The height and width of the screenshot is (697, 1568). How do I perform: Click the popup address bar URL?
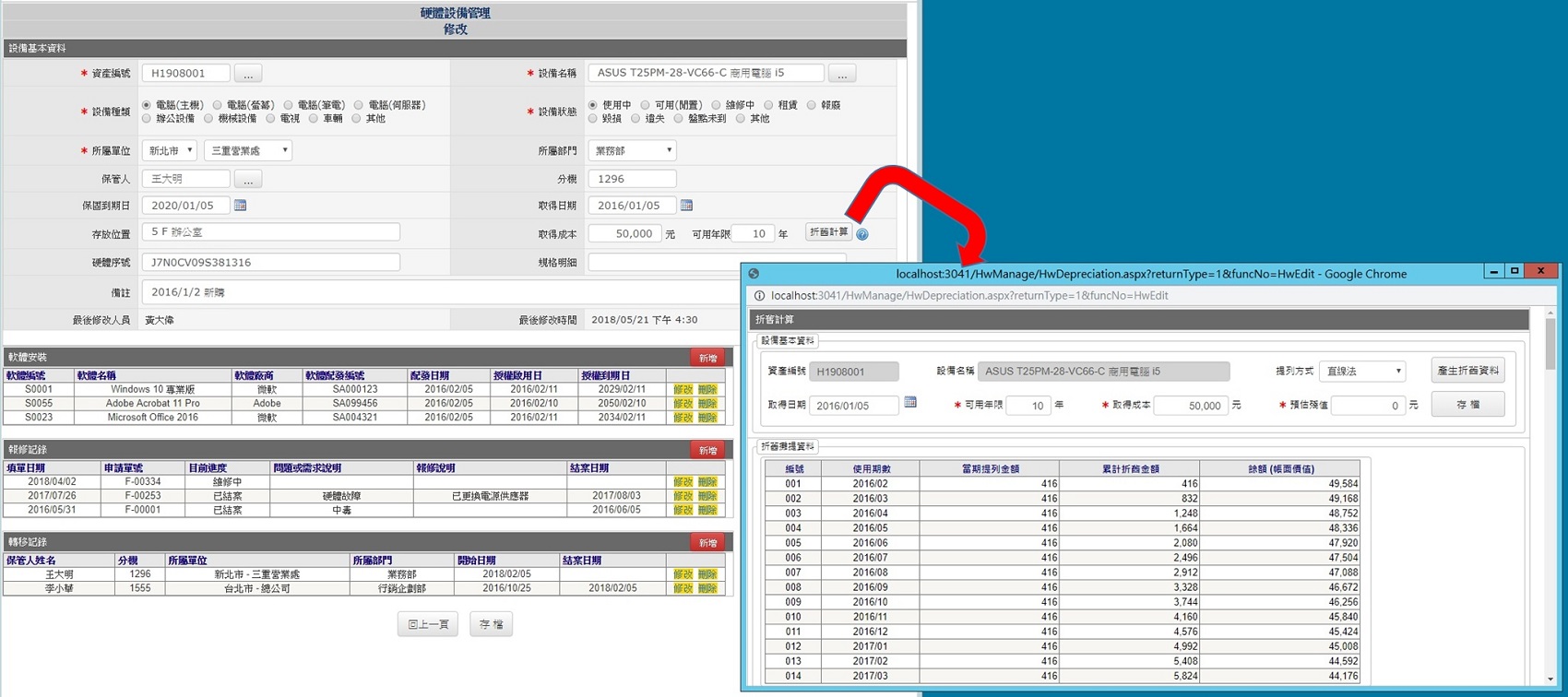pos(969,296)
